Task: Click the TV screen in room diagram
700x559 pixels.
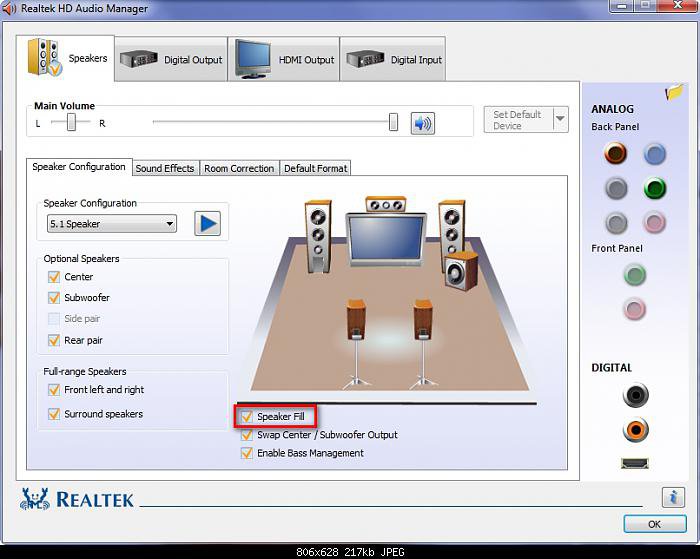Action: 386,238
